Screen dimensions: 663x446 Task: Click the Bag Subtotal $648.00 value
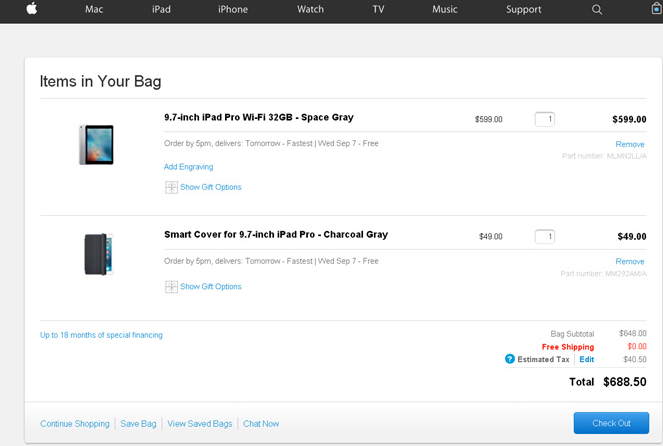pyautogui.click(x=633, y=333)
